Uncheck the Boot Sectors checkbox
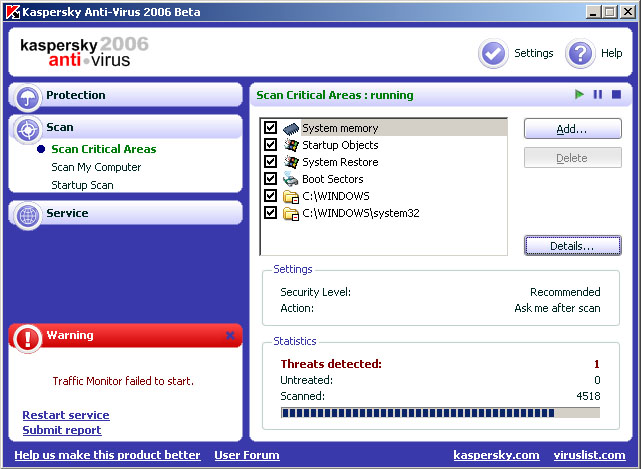Viewport: 641px width, 469px height. pos(270,179)
